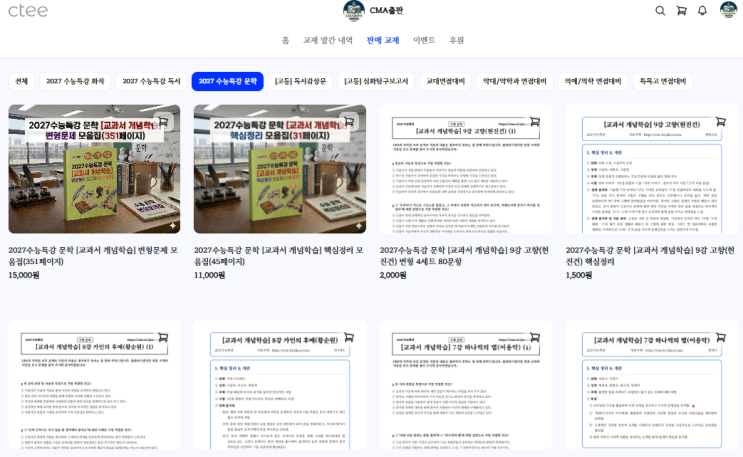This screenshot has width=743, height=457.
Task: Open 후원 tab
Action: [456, 40]
